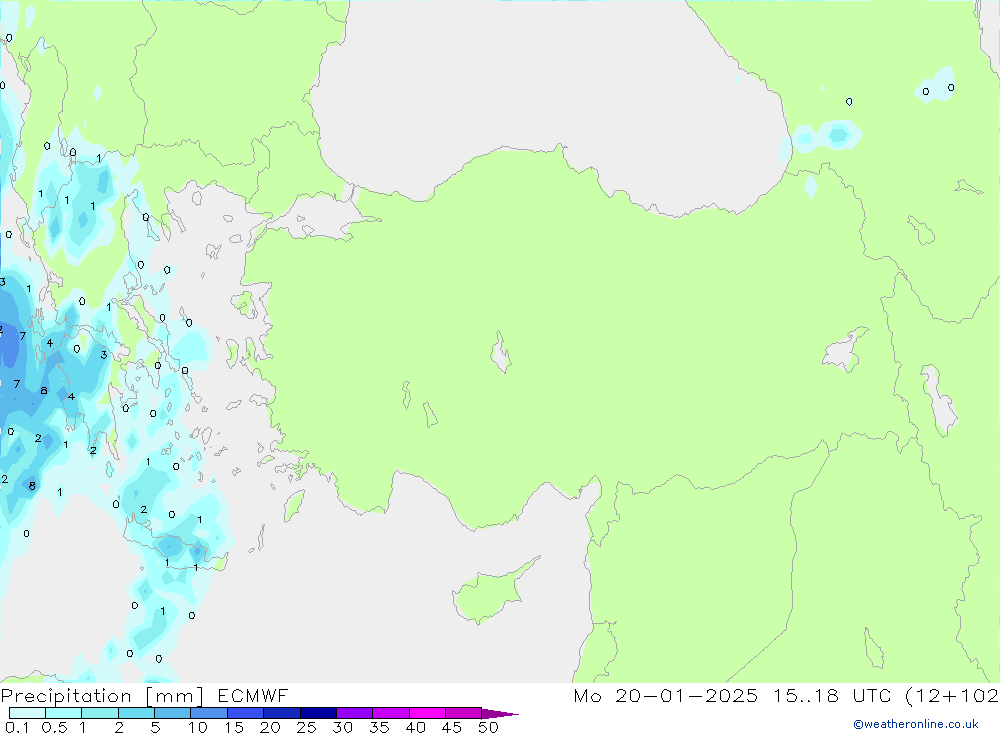Viewport: 1000px width, 733px height.
Task: Click the 'ECMWF' model label
Action: 253,696
